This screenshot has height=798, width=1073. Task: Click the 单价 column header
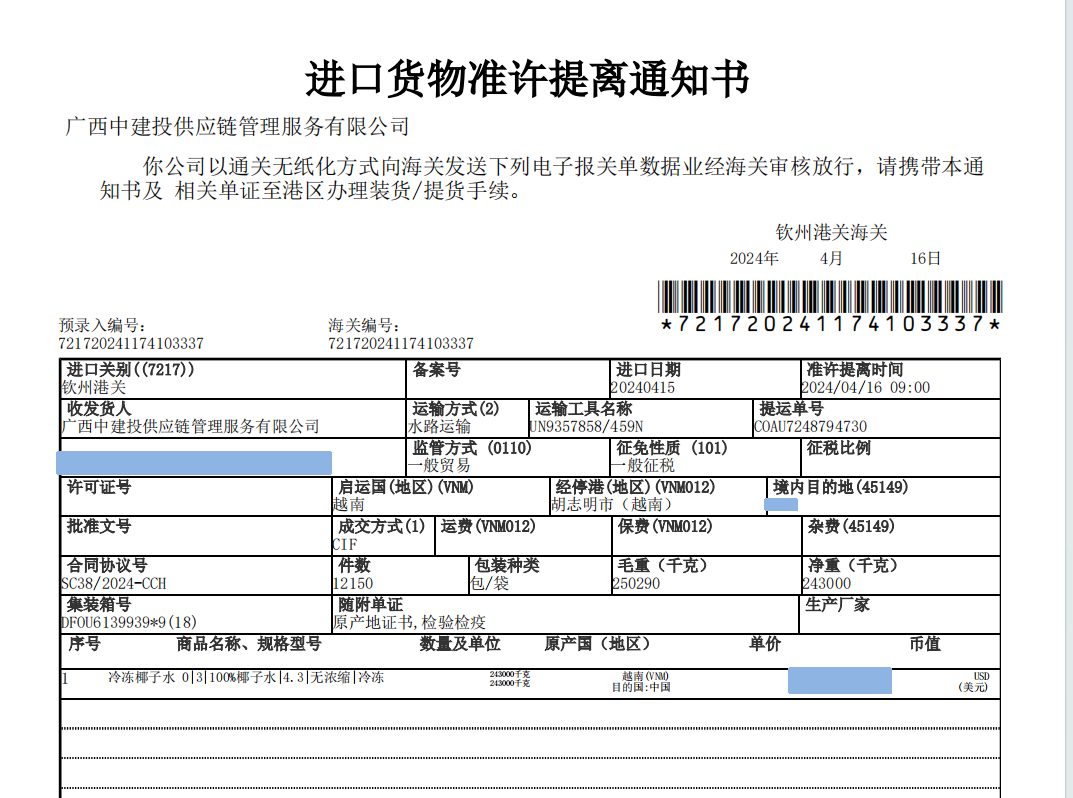pyautogui.click(x=764, y=643)
